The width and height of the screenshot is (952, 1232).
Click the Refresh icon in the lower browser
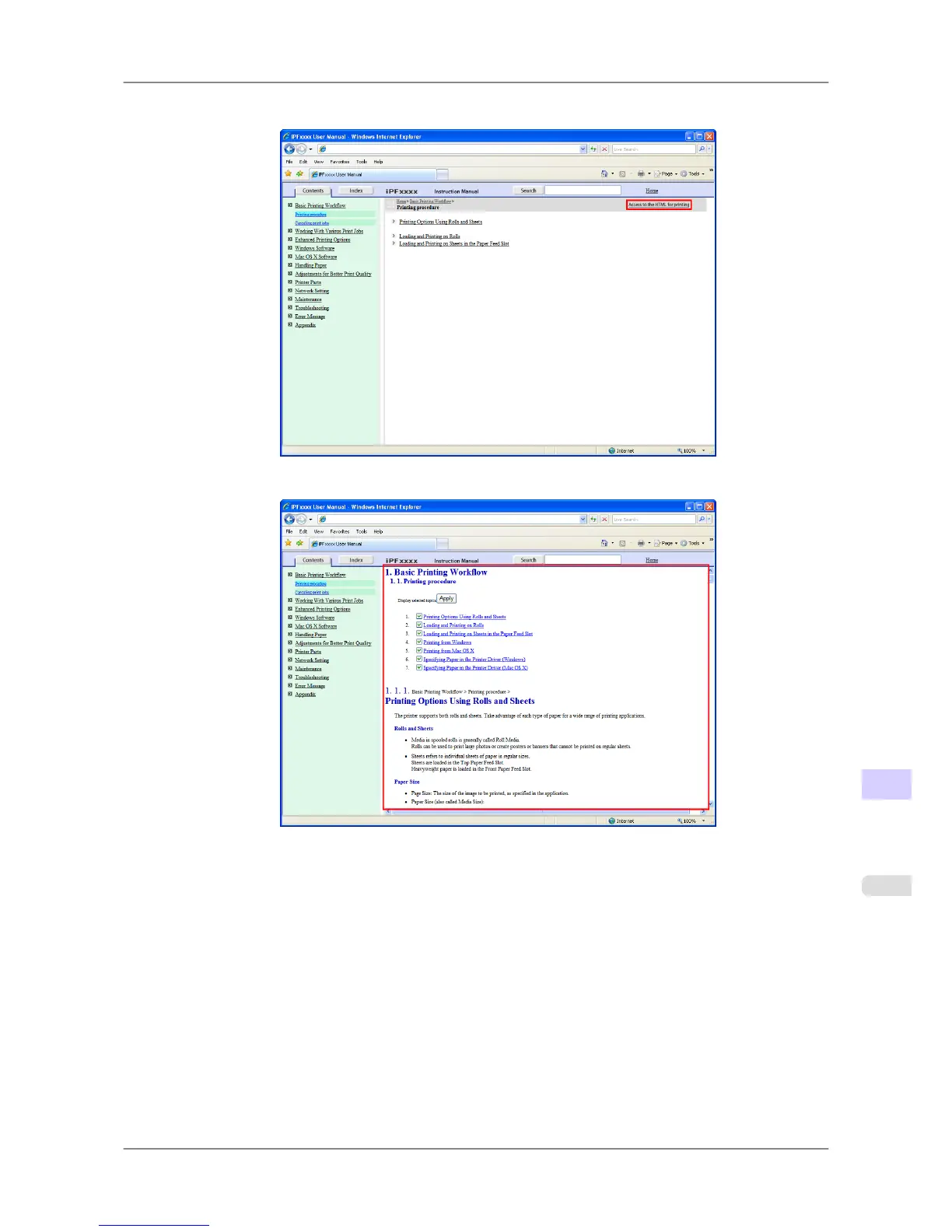(x=593, y=520)
